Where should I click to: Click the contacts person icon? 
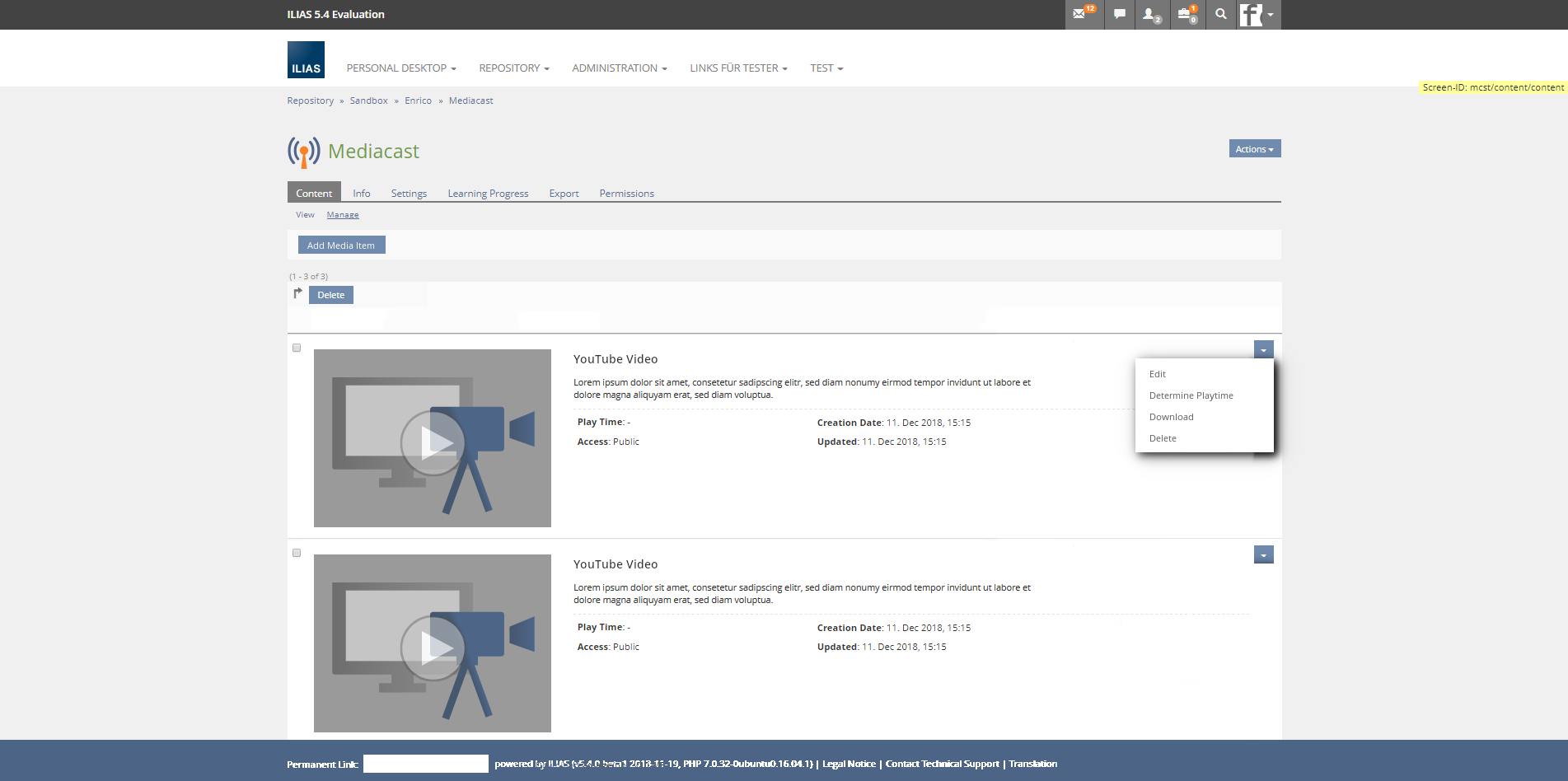(1150, 14)
